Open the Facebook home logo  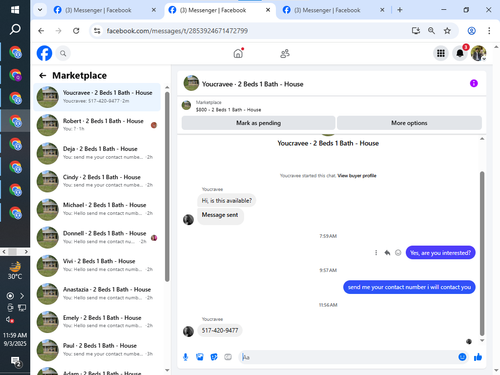44,53
